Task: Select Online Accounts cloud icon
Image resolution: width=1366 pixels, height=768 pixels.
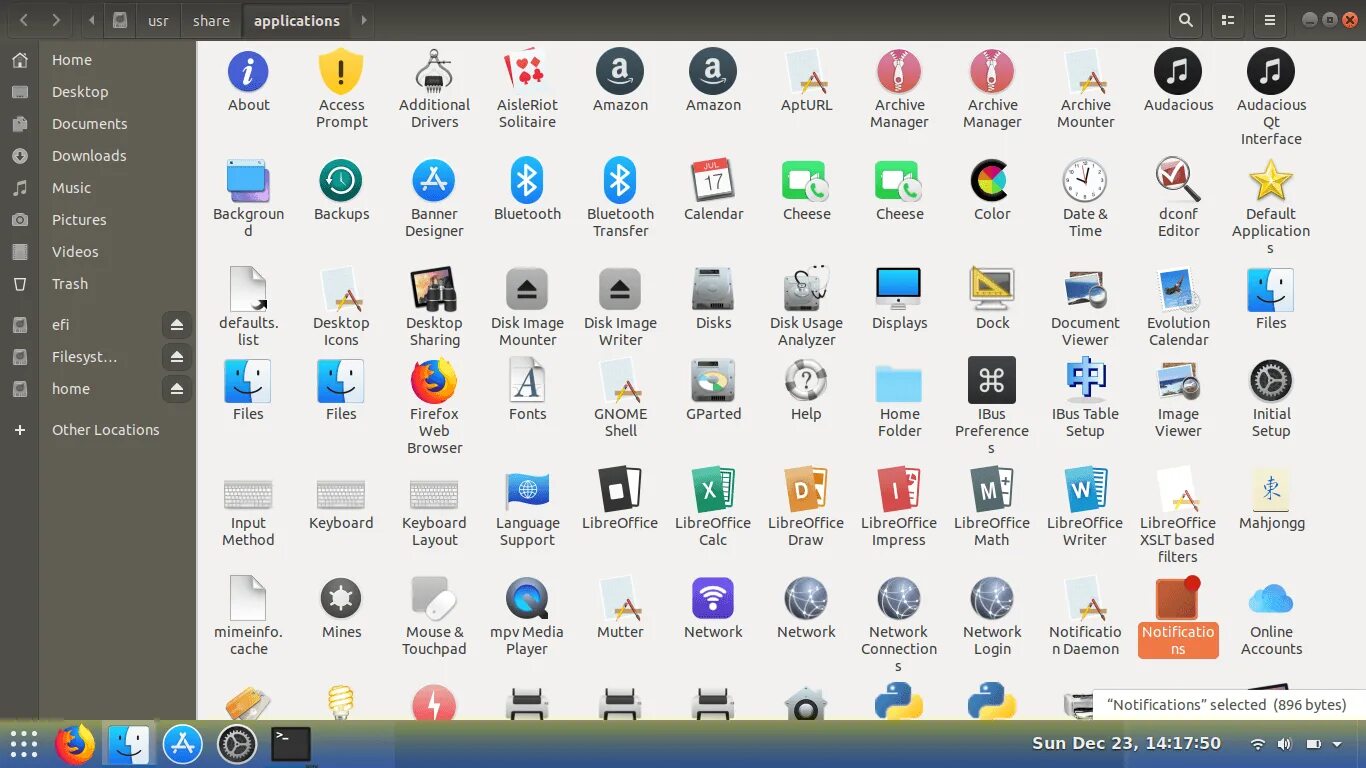Action: coord(1271,599)
